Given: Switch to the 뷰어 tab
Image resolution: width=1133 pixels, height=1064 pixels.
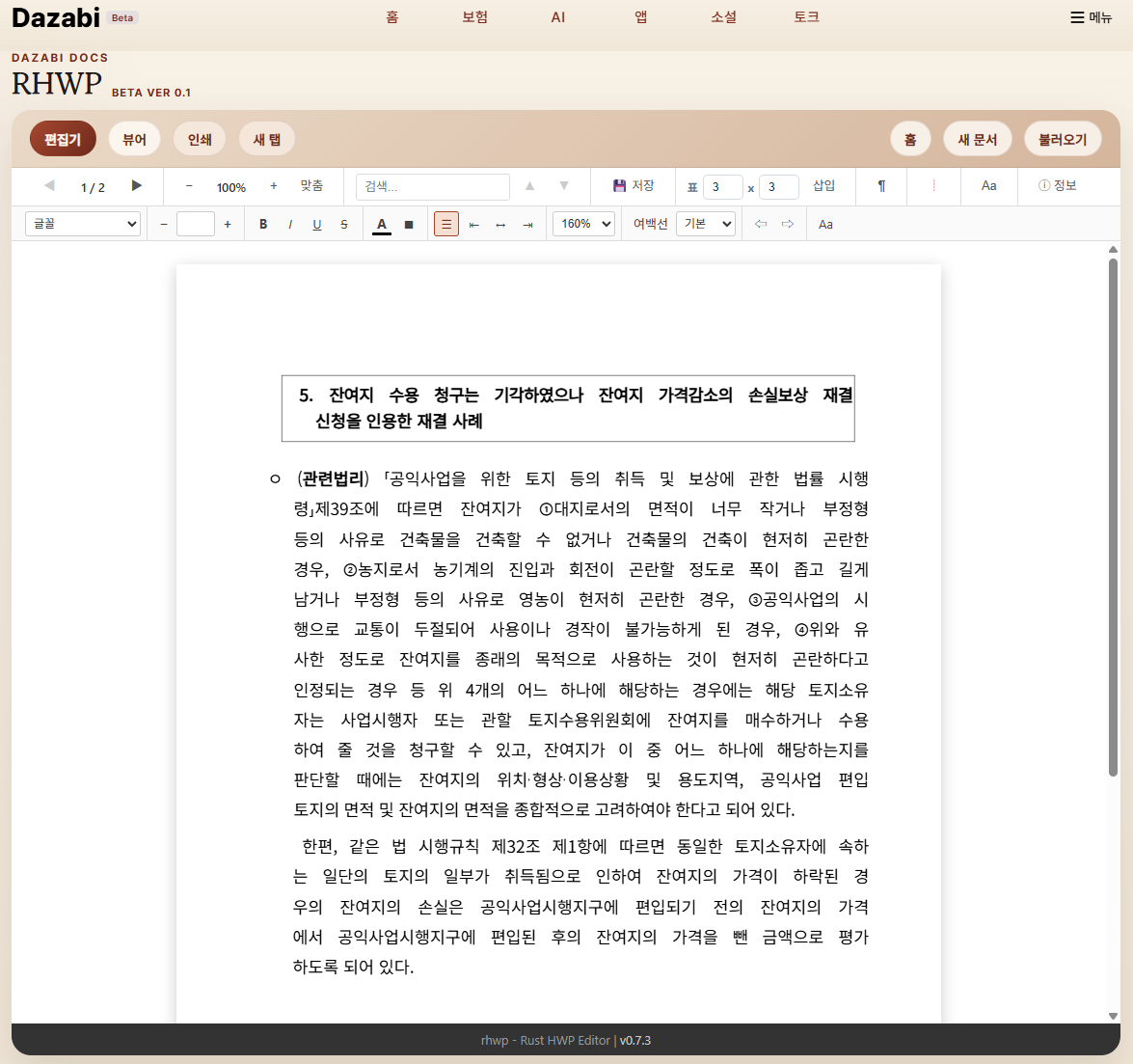Looking at the screenshot, I should (134, 139).
